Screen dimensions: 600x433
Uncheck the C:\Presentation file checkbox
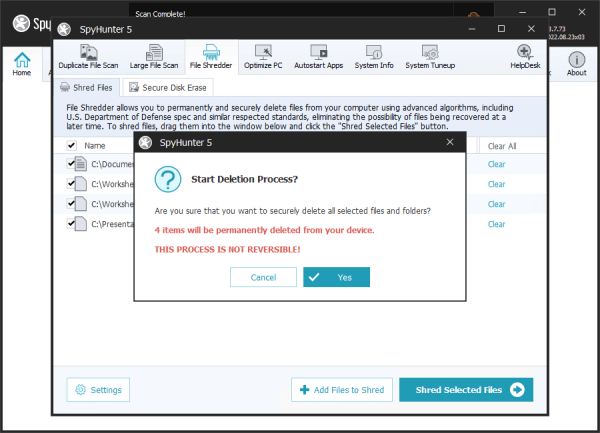click(x=72, y=224)
